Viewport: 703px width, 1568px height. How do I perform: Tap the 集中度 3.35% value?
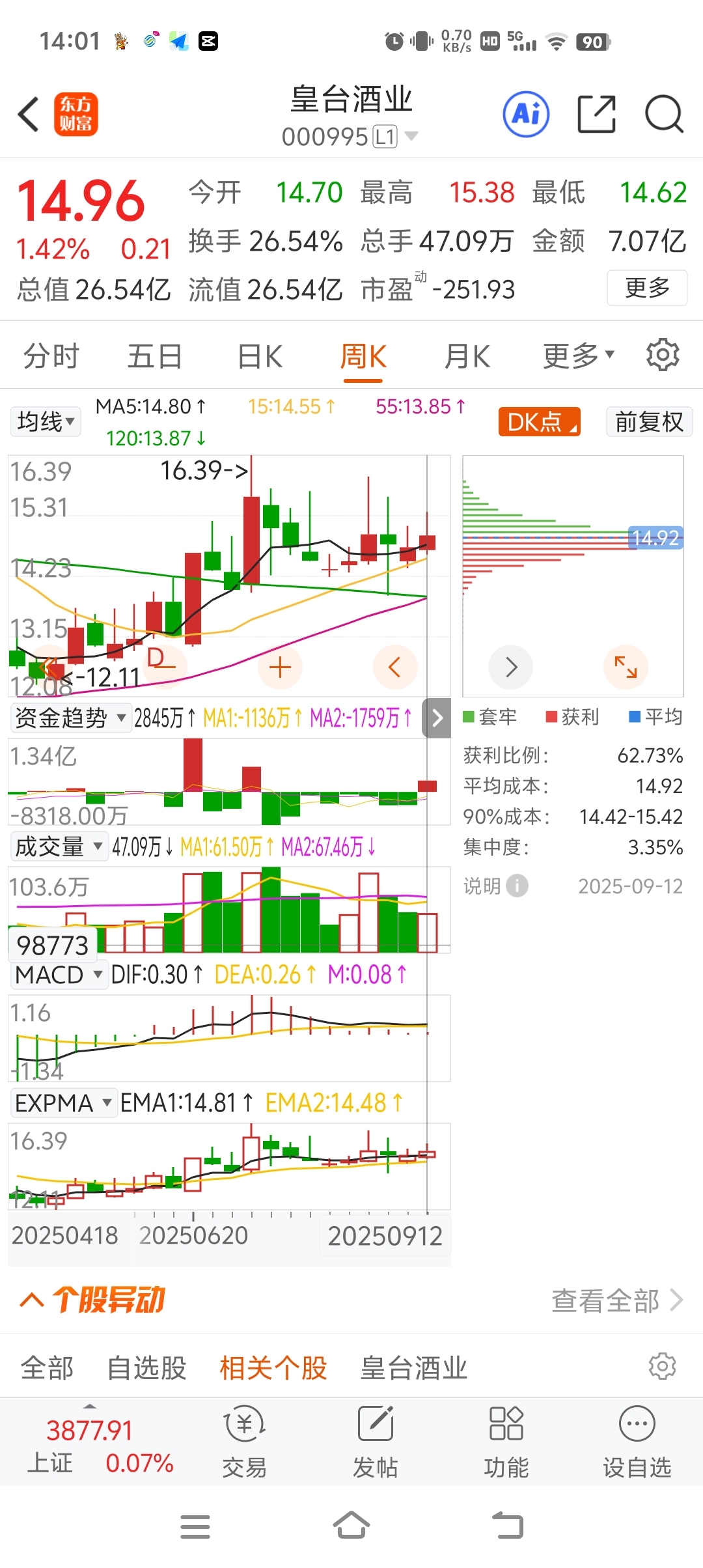(x=655, y=847)
